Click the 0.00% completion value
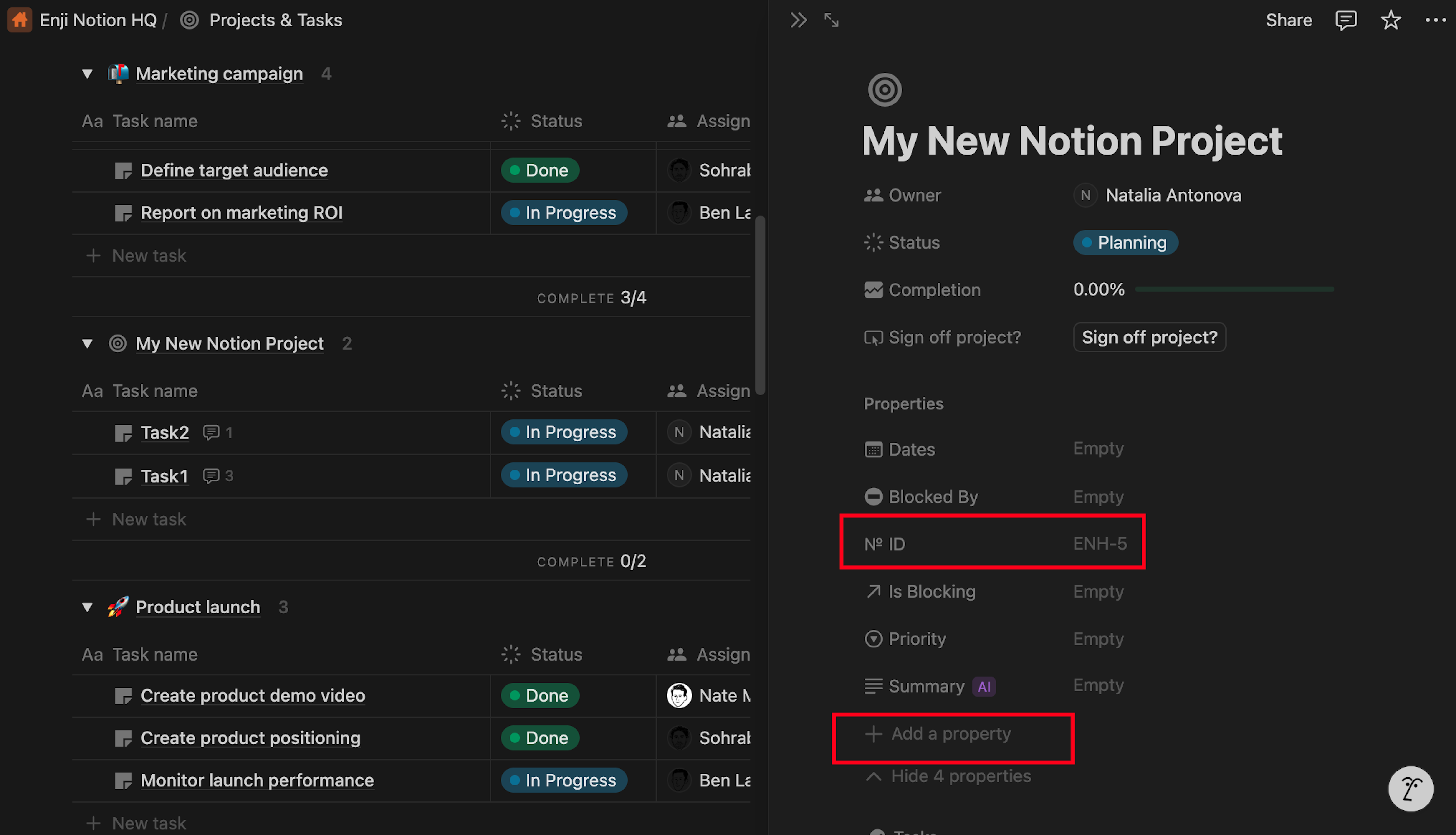This screenshot has width=1456, height=835. pos(1098,290)
